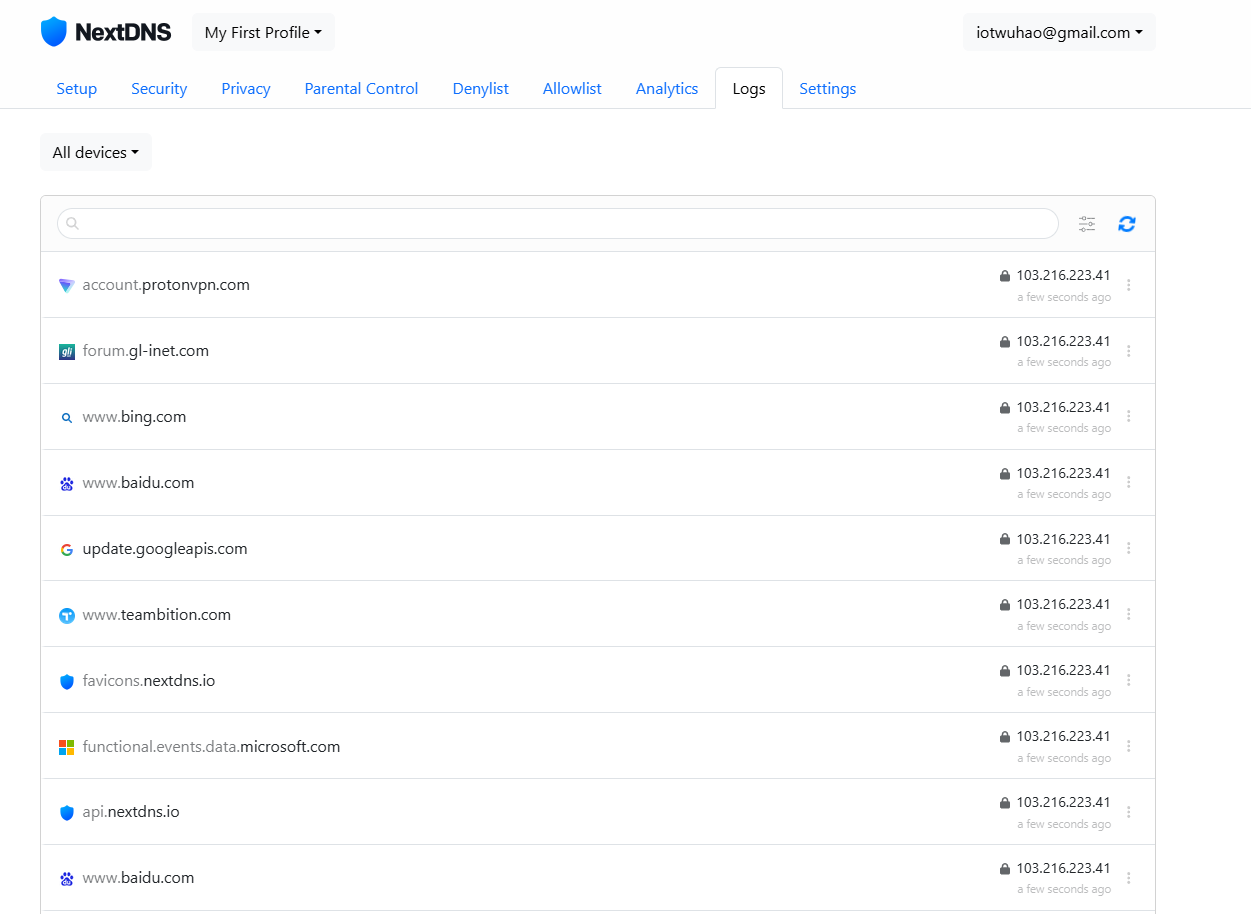Click 'a few seconds ago' in api.nextdns.io row
Image resolution: width=1251 pixels, height=914 pixels.
[1064, 825]
